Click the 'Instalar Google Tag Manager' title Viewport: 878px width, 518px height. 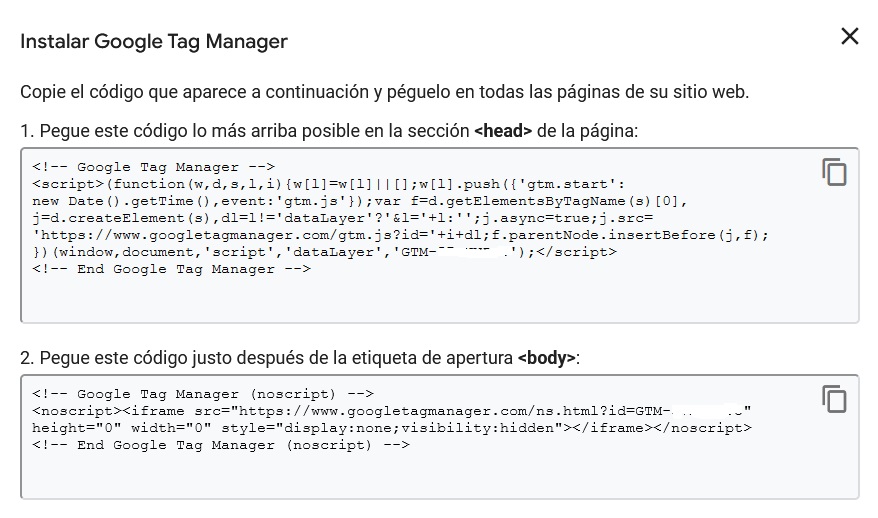tap(154, 41)
